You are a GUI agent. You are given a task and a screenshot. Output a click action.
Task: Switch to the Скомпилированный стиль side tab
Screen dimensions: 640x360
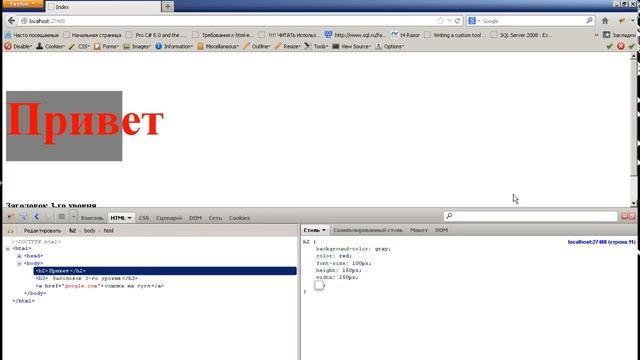tap(368, 230)
